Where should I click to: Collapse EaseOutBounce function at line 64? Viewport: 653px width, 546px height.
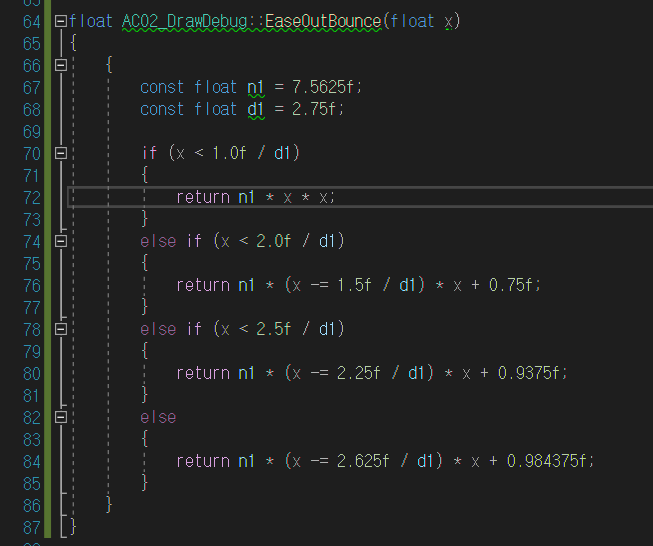(x=61, y=21)
